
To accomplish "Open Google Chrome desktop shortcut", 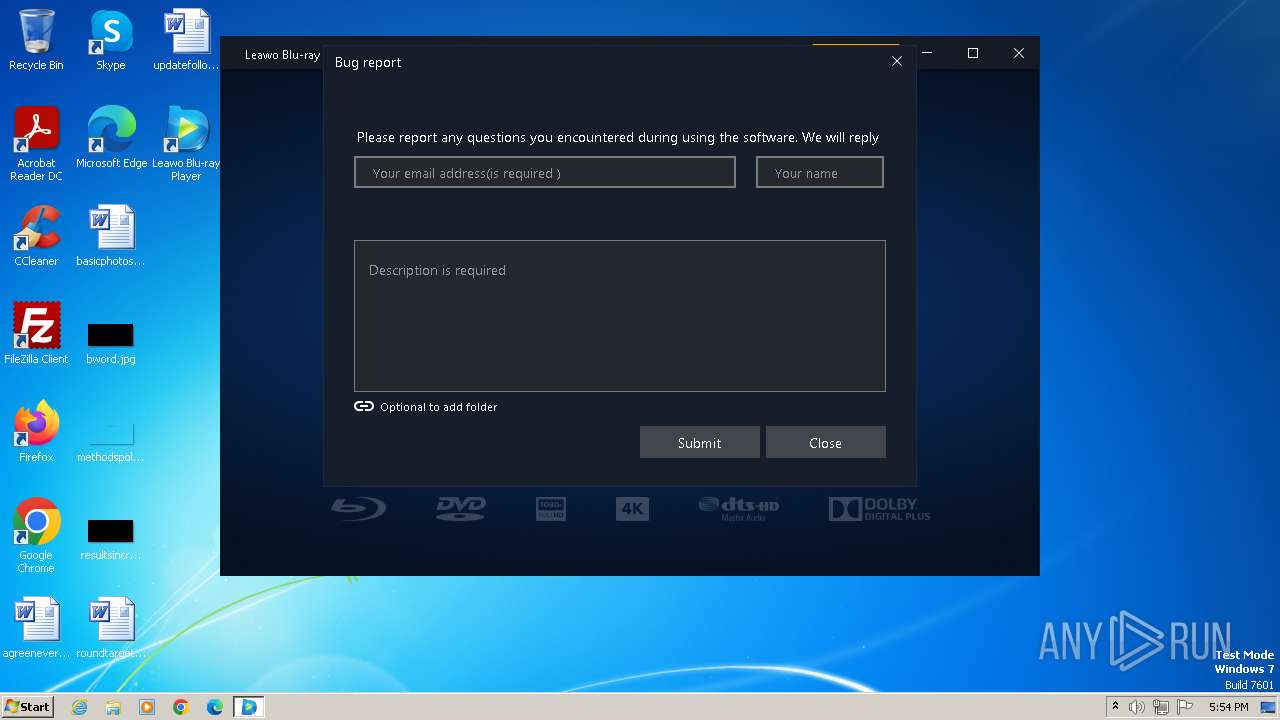I will tap(36, 536).
